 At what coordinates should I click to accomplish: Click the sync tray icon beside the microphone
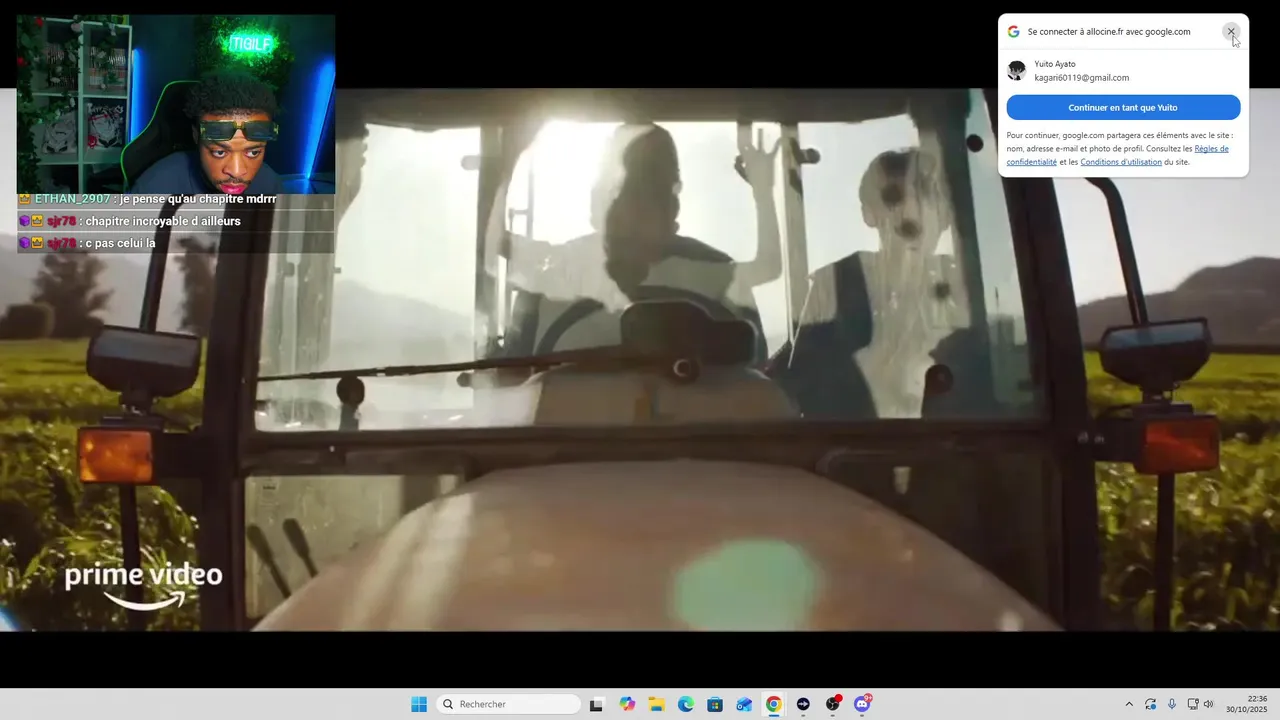pyautogui.click(x=1151, y=704)
